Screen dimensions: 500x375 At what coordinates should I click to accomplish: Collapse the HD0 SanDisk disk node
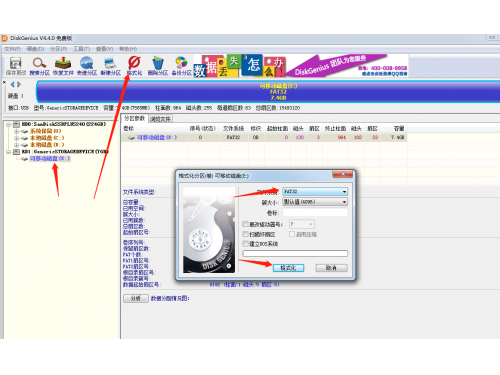point(9,124)
